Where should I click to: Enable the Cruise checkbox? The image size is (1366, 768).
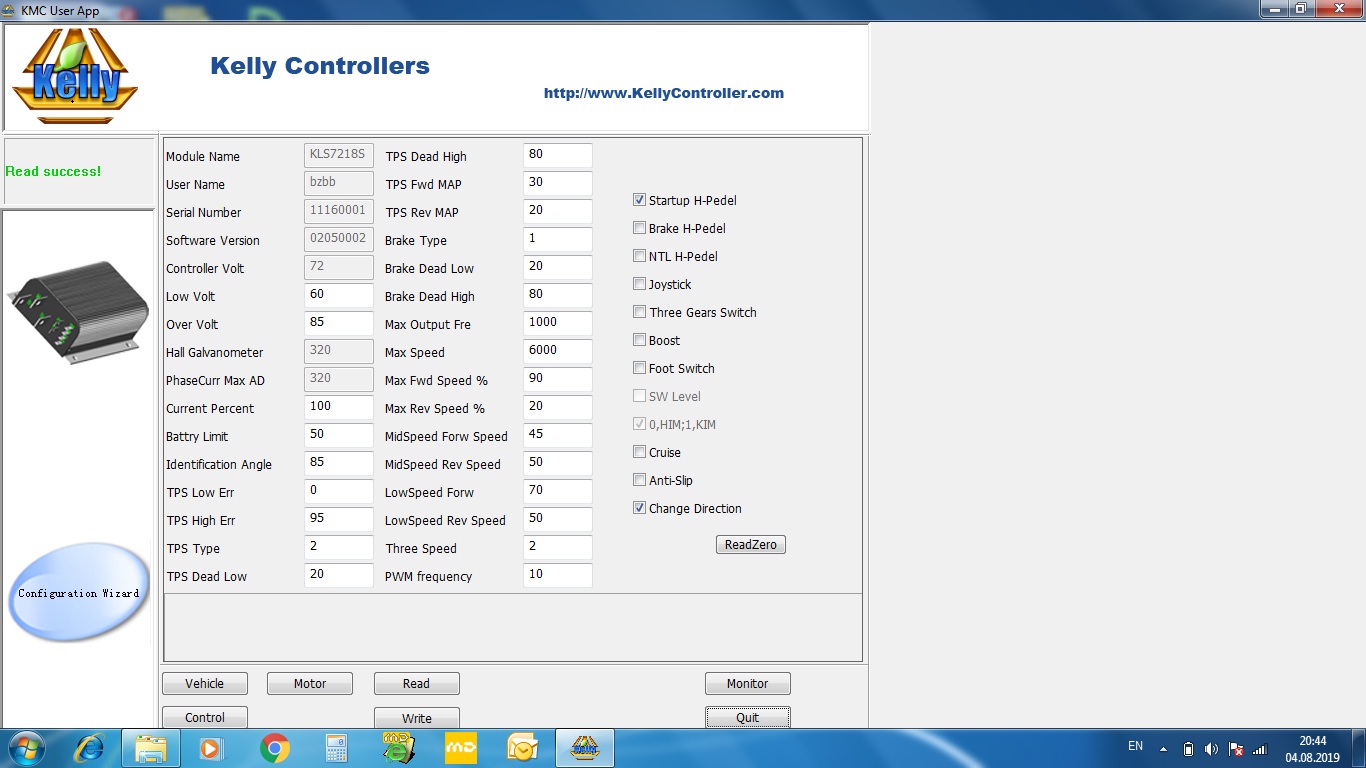point(640,452)
